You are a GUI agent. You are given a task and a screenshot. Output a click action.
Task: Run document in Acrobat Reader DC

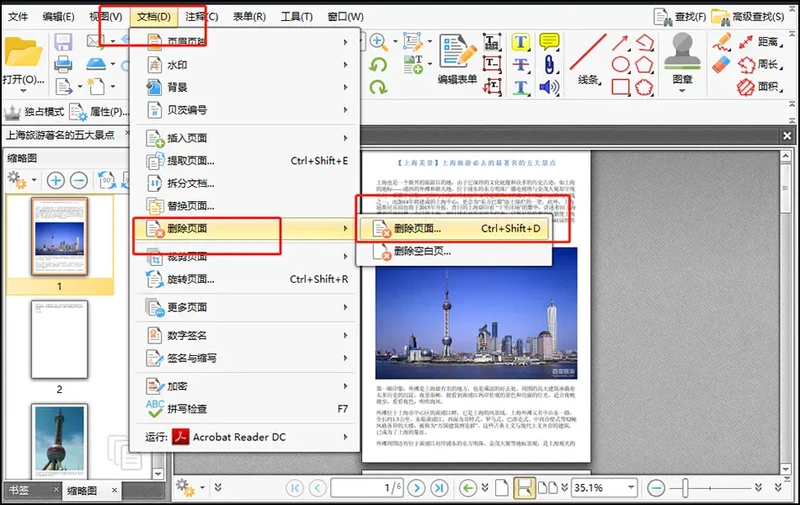tap(247, 437)
